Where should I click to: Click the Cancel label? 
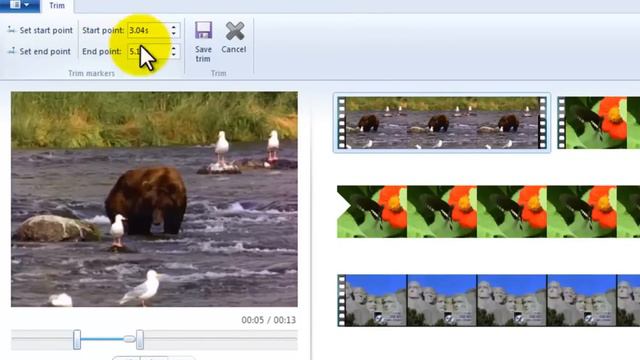(x=233, y=49)
